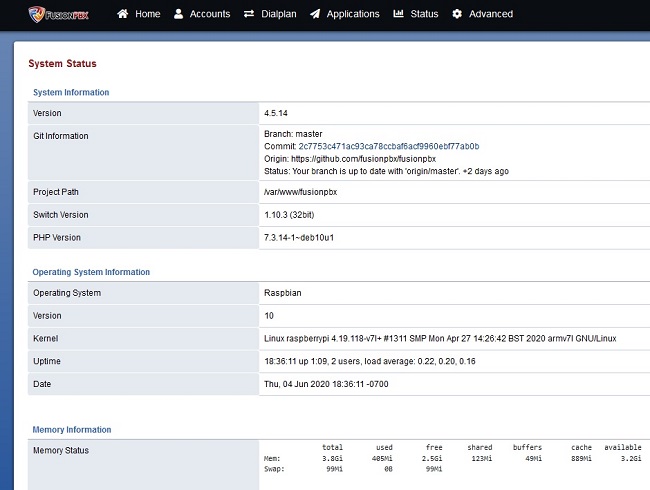Select the Linux raspberrypi kernel string
The image size is (650, 490).
pyautogui.click(x=440, y=338)
